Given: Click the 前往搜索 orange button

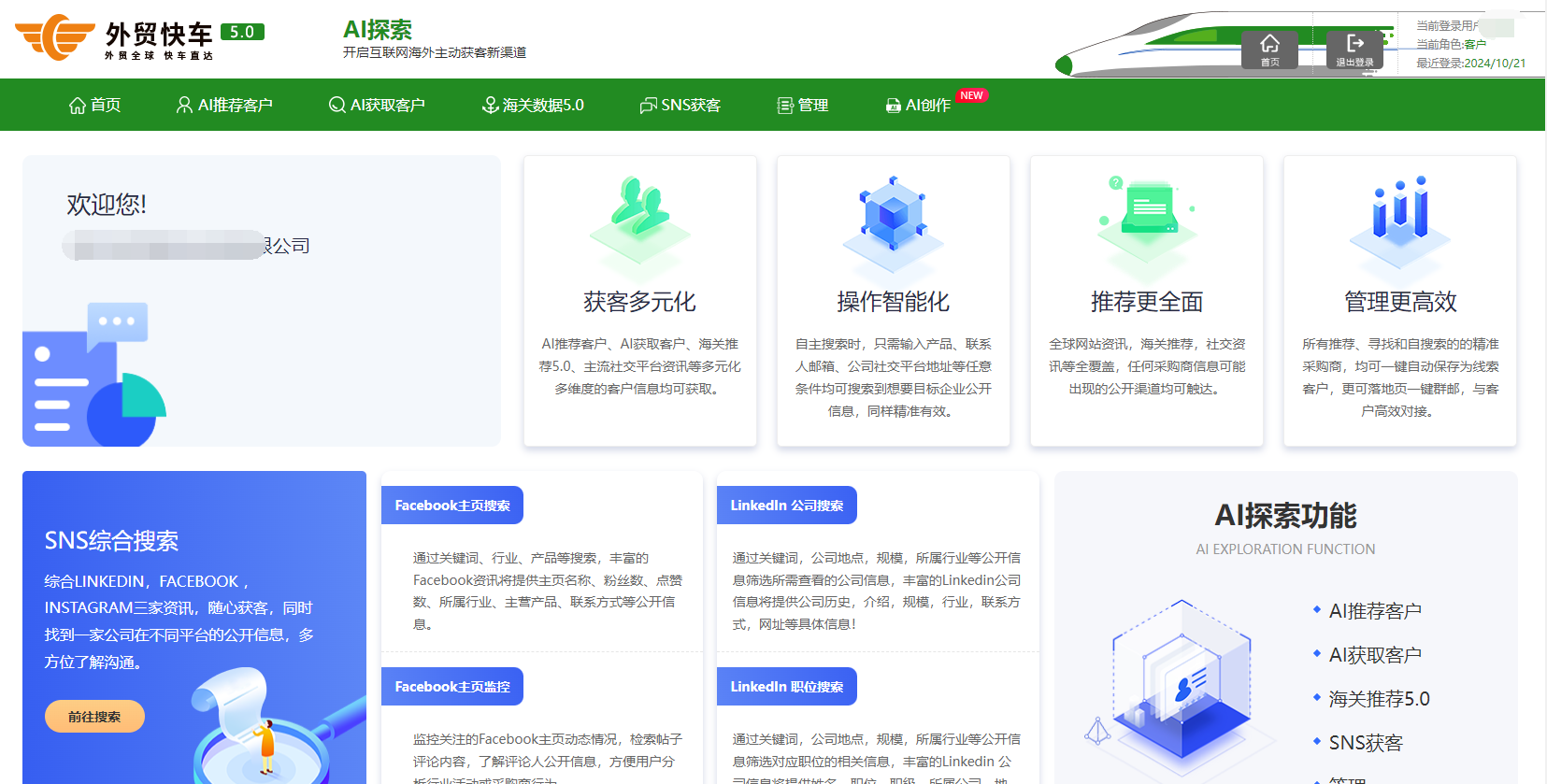Looking at the screenshot, I should 94,717.
